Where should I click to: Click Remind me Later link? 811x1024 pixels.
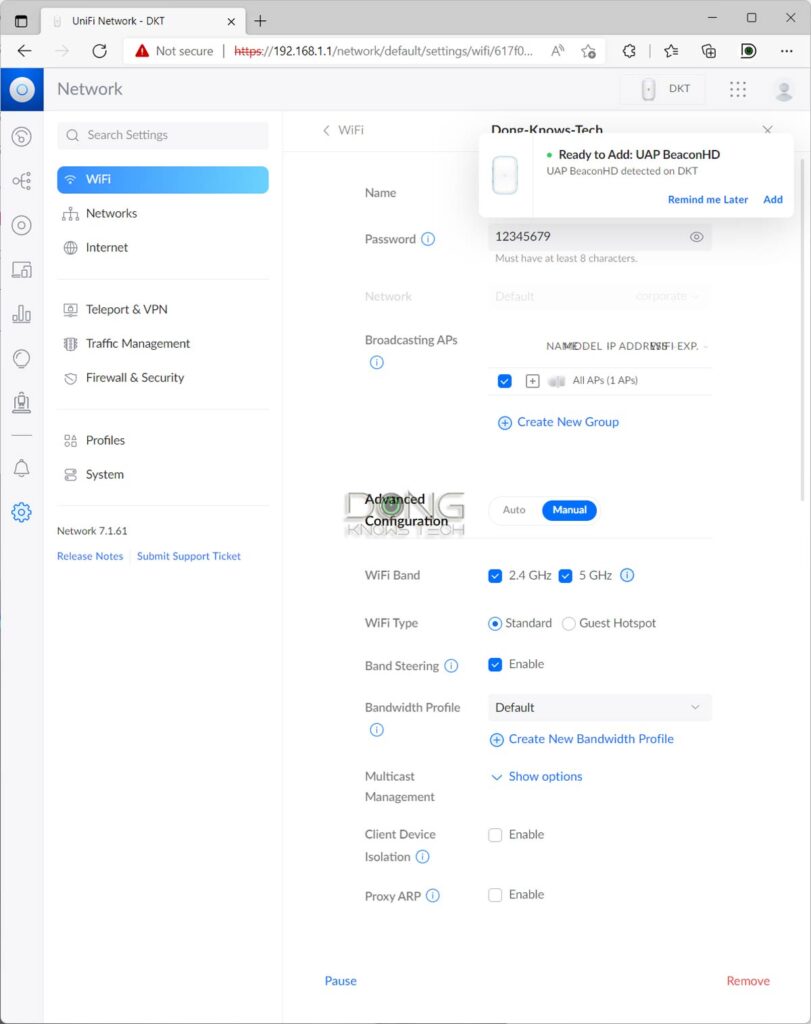coord(708,200)
